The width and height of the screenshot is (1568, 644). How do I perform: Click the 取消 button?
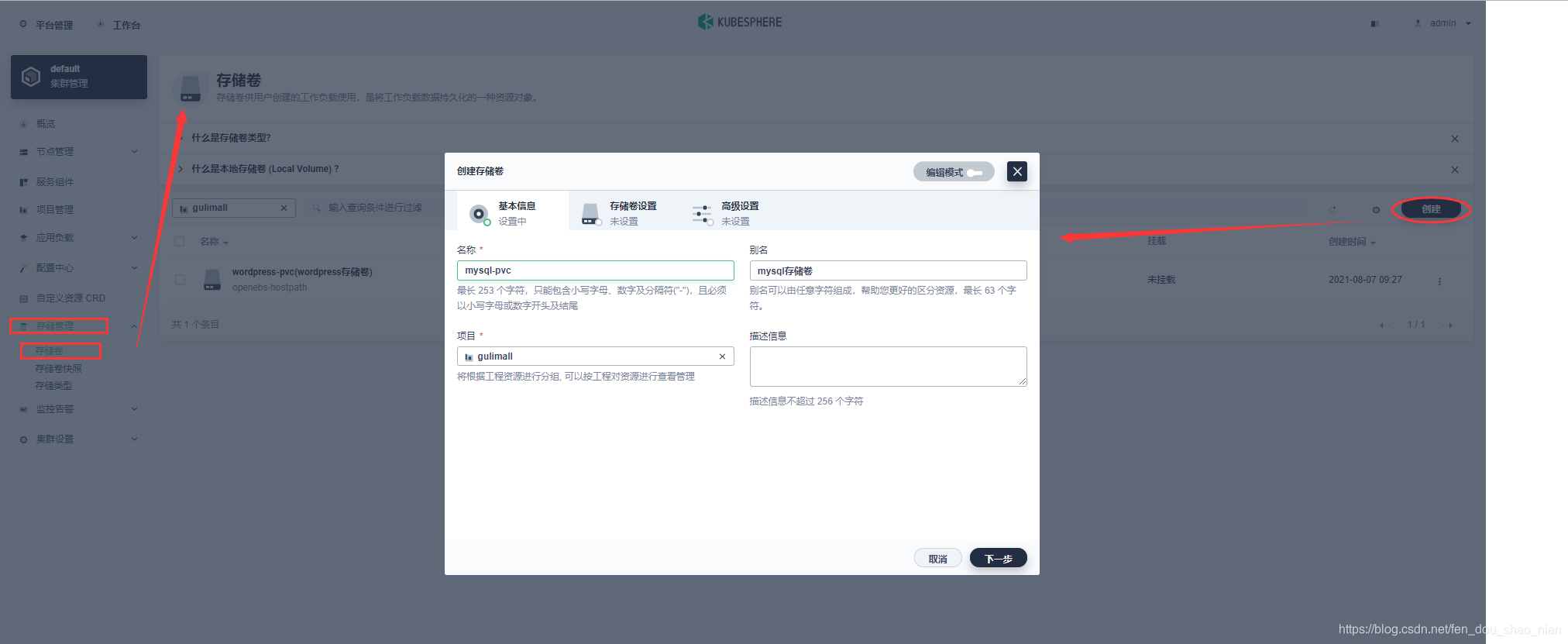[937, 559]
